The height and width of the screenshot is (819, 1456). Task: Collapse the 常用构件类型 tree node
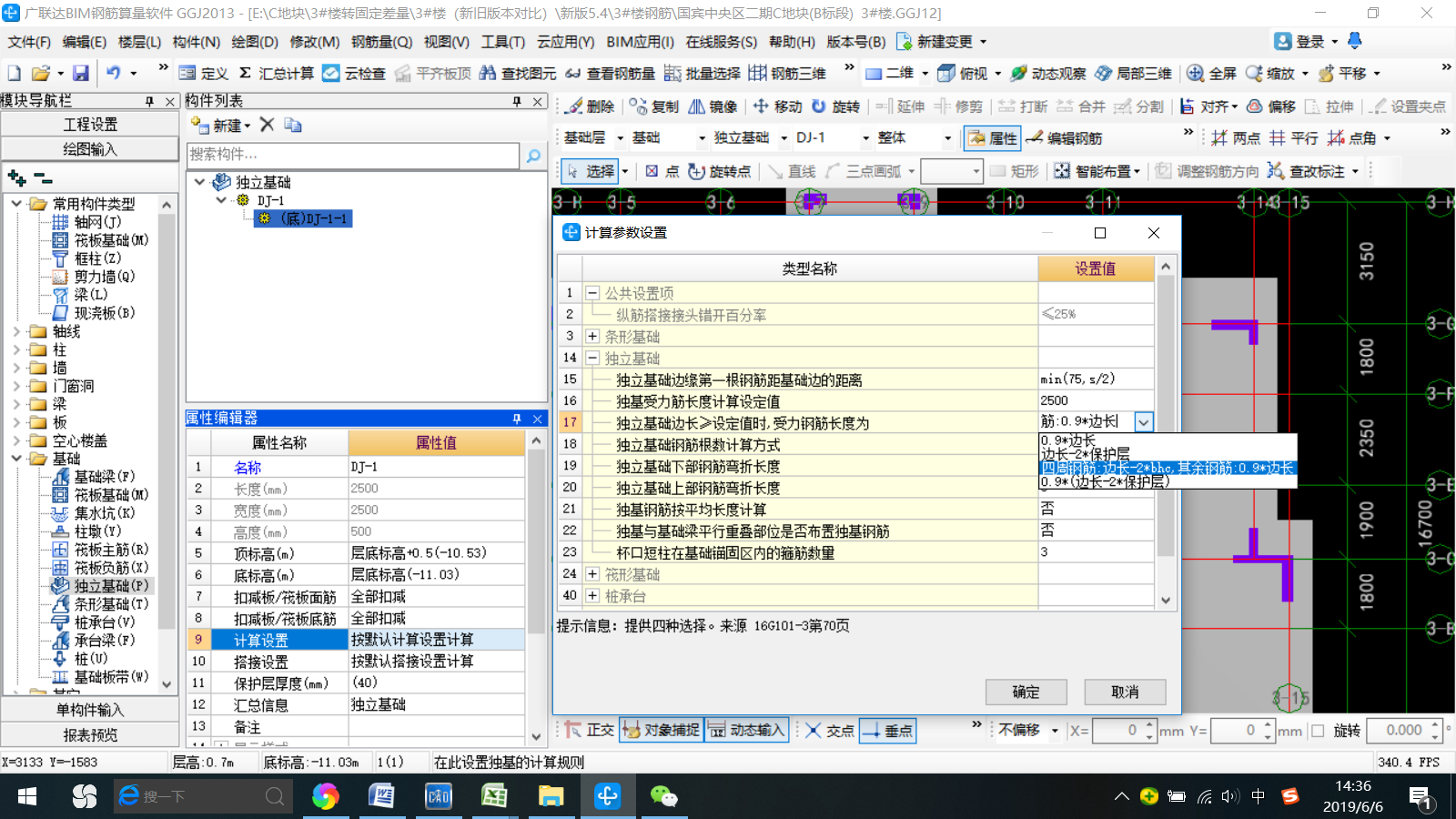tap(16, 204)
